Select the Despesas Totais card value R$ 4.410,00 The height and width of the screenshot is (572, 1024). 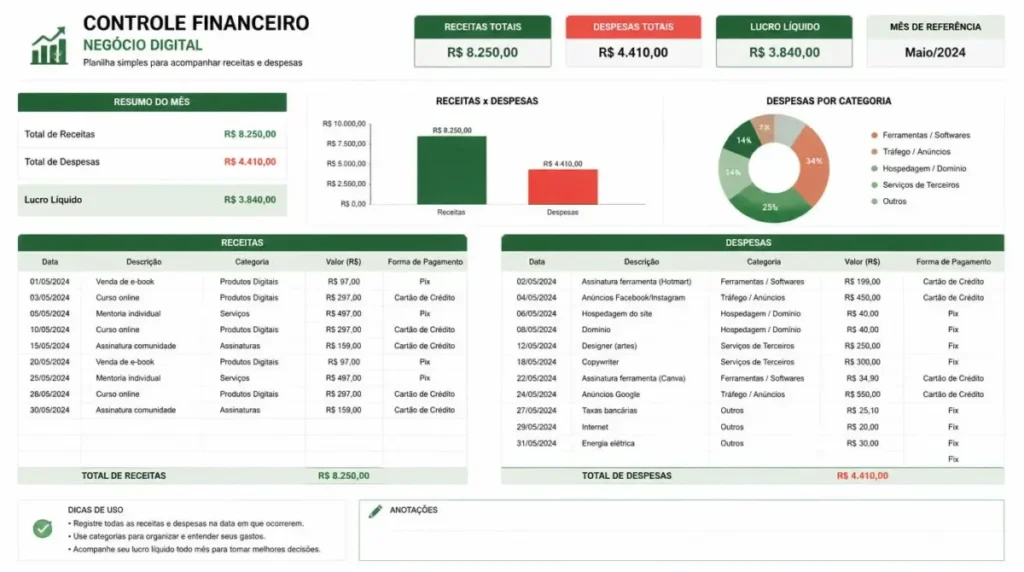click(633, 52)
